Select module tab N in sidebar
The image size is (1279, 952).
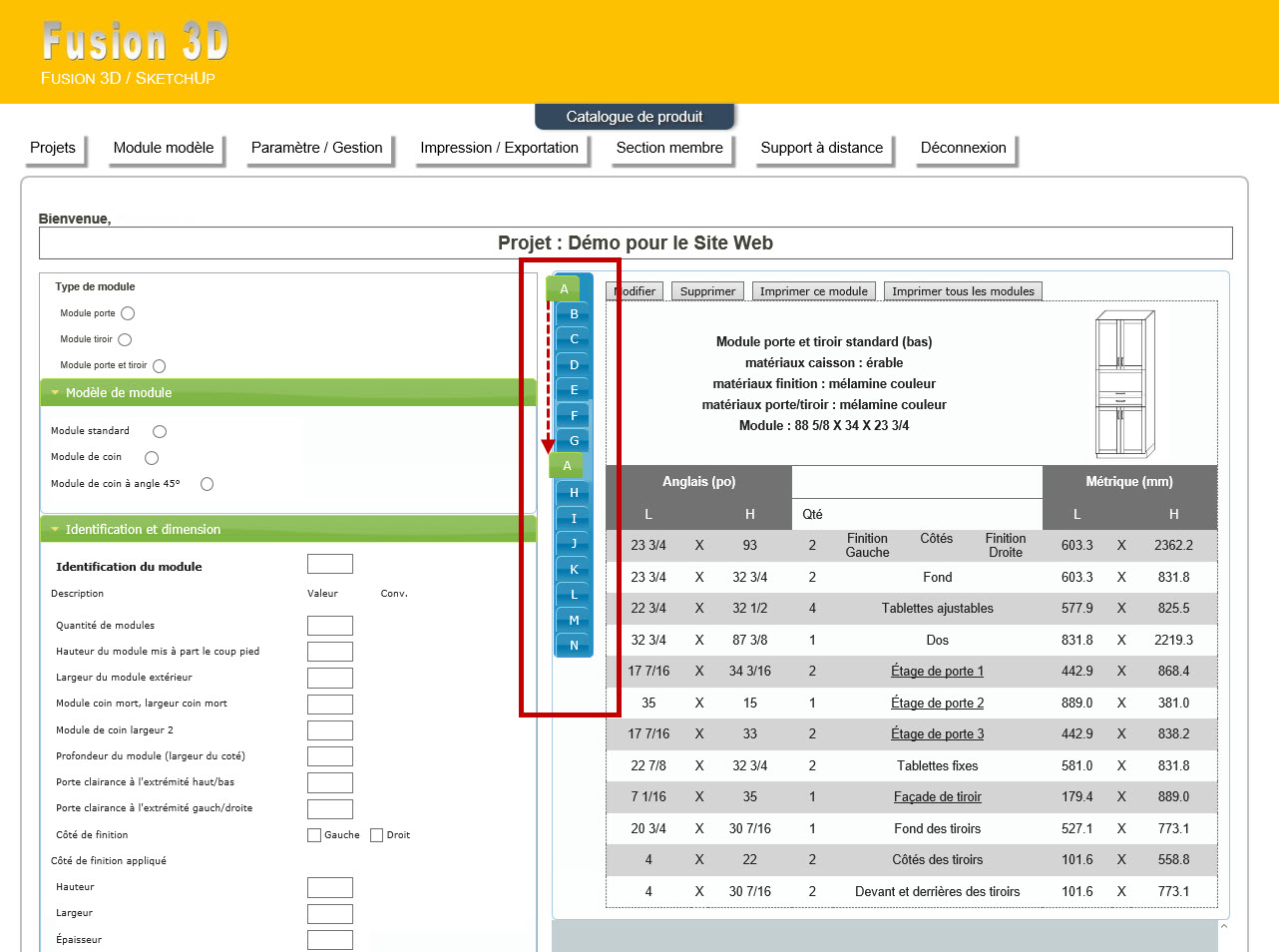[574, 646]
